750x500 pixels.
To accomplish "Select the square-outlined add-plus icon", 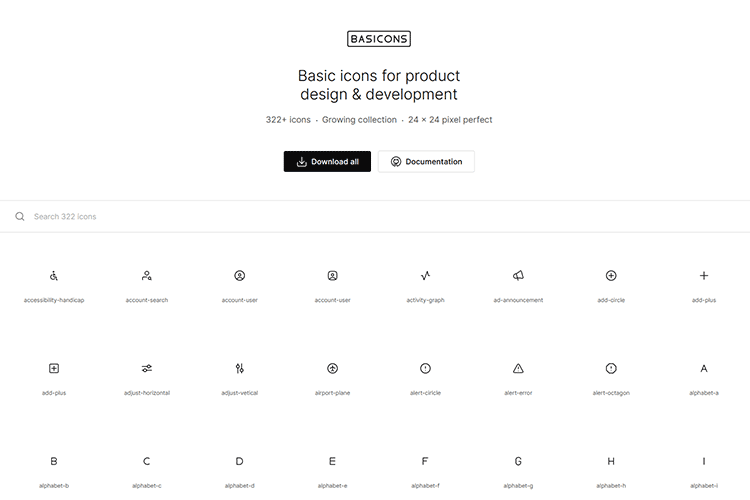I will point(54,368).
